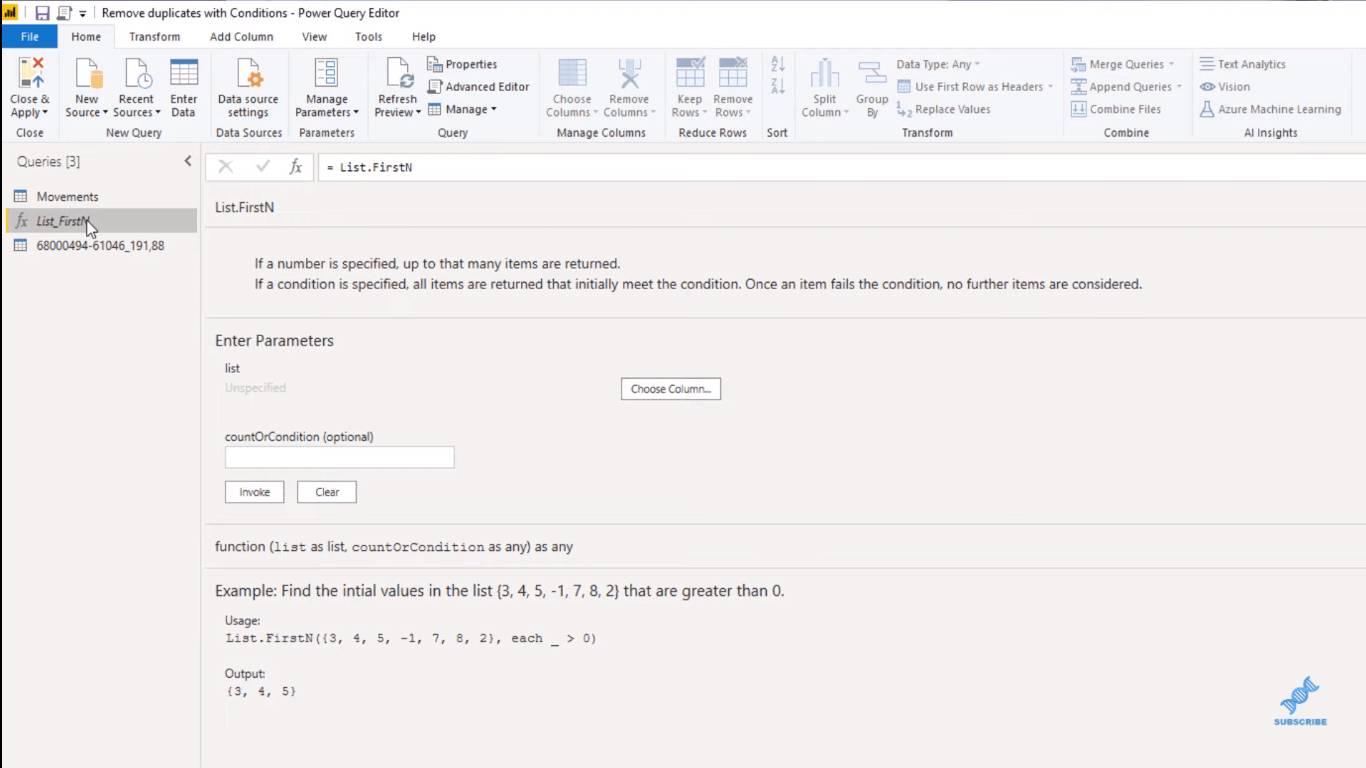Screen dimensions: 1366x768
Task: Open the New Source icon
Action: (87, 74)
